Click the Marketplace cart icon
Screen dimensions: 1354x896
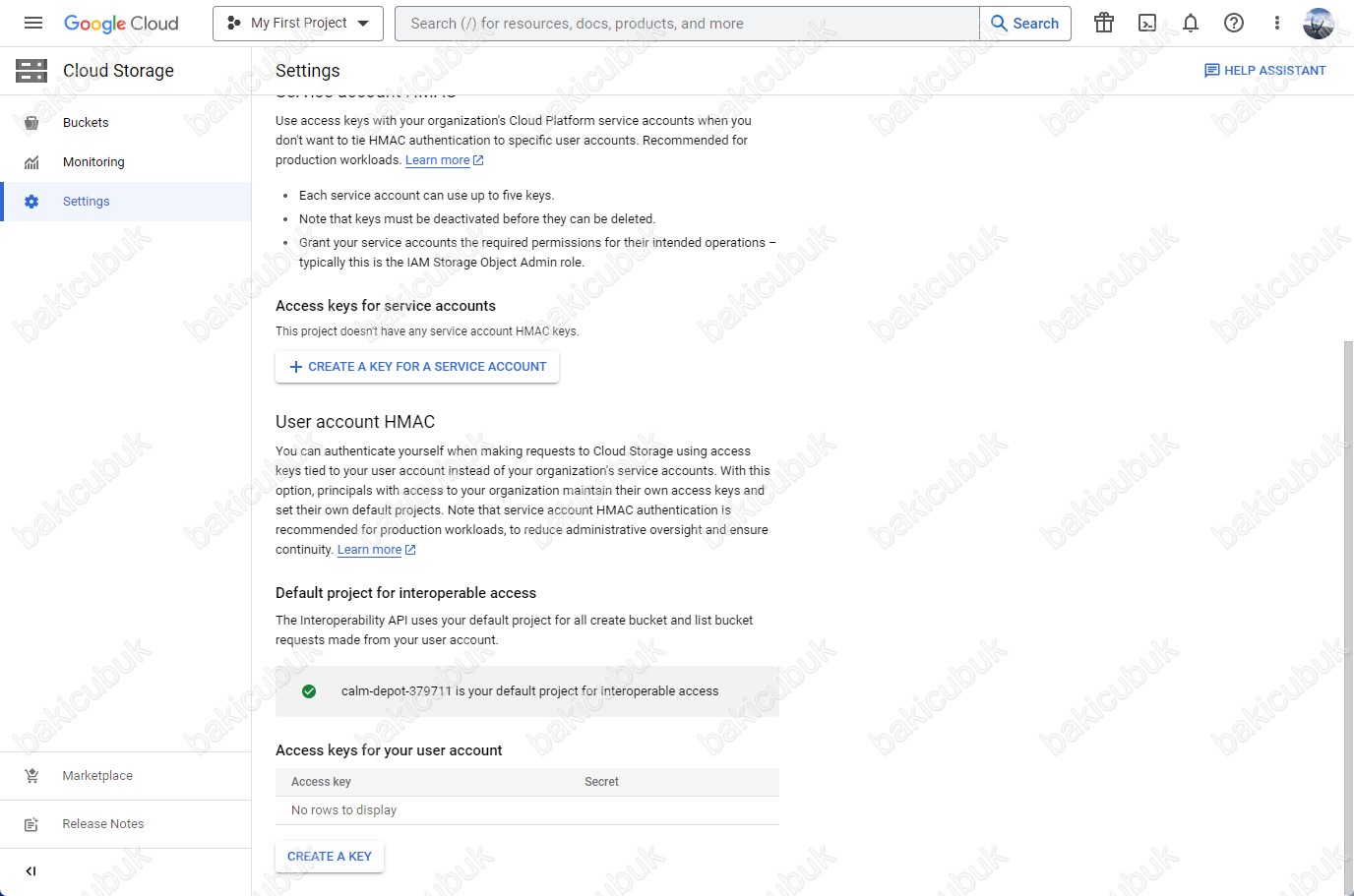coord(31,776)
